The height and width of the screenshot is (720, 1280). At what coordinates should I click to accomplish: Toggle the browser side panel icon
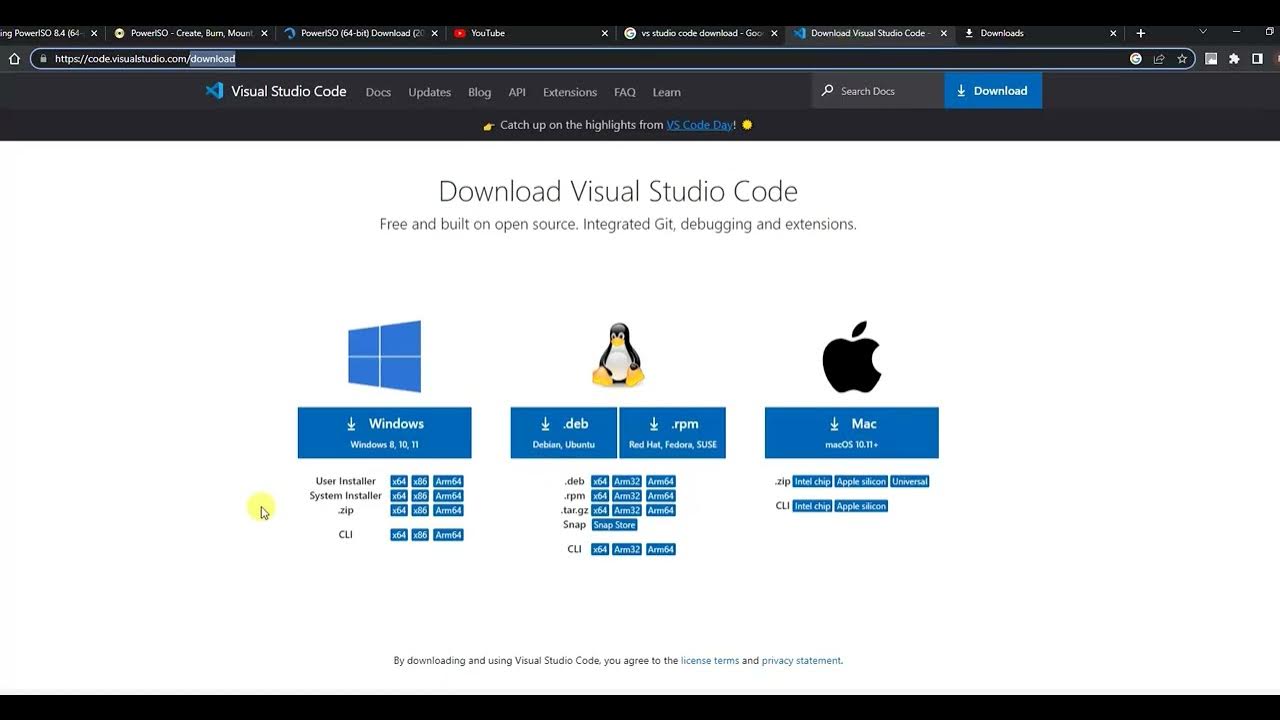point(1257,59)
